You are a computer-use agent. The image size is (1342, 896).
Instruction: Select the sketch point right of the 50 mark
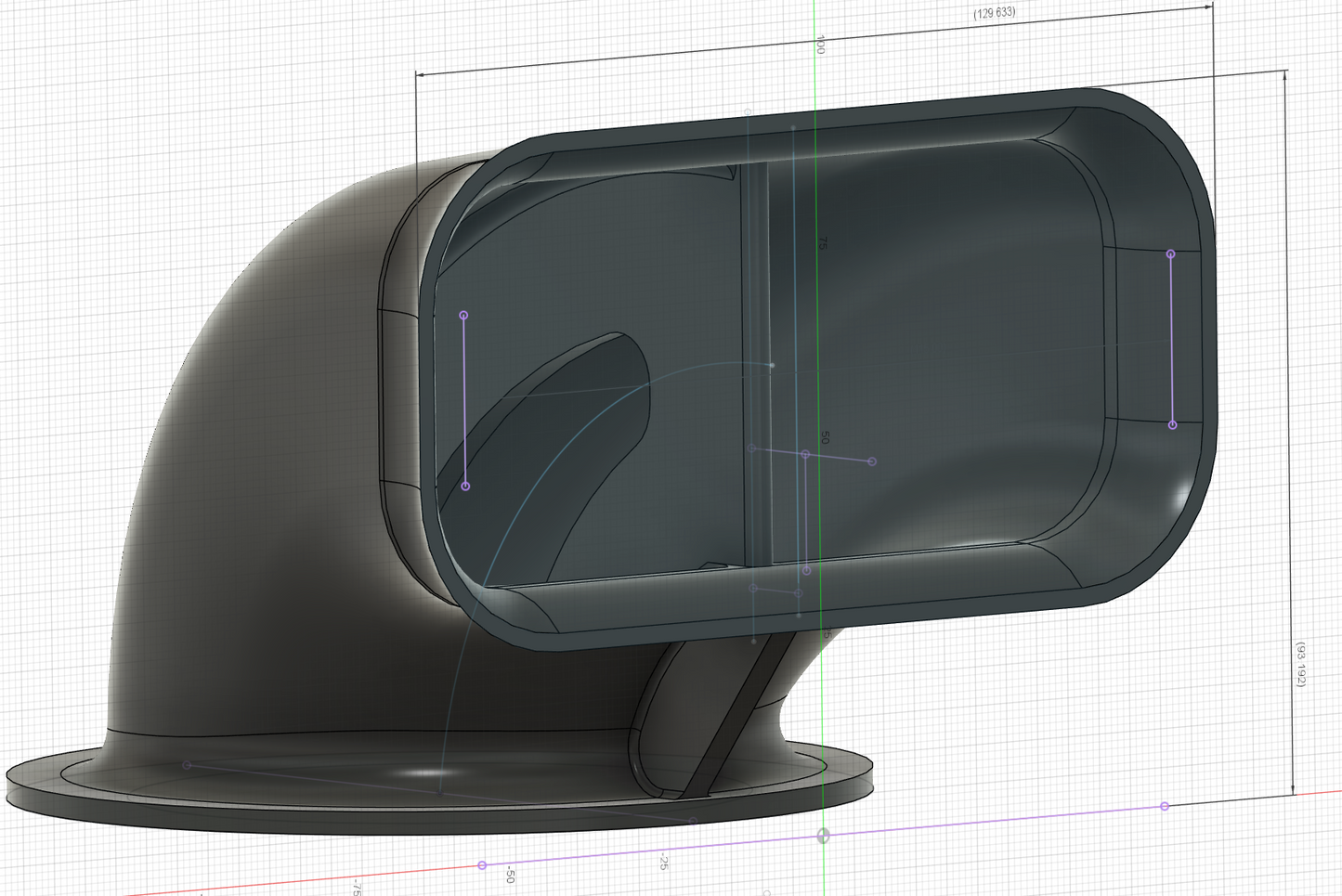(x=871, y=461)
